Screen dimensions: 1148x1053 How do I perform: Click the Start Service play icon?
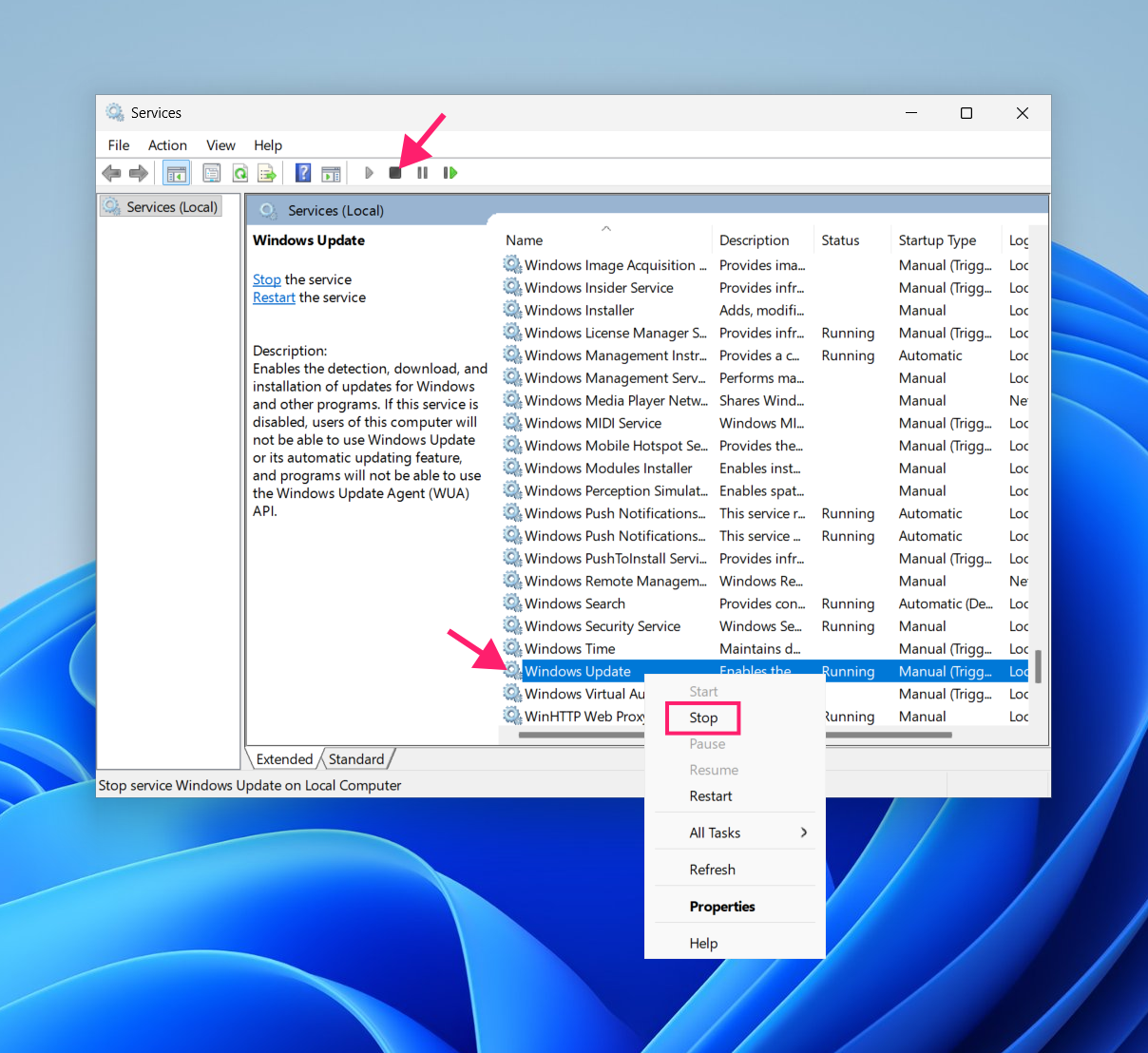tap(369, 173)
